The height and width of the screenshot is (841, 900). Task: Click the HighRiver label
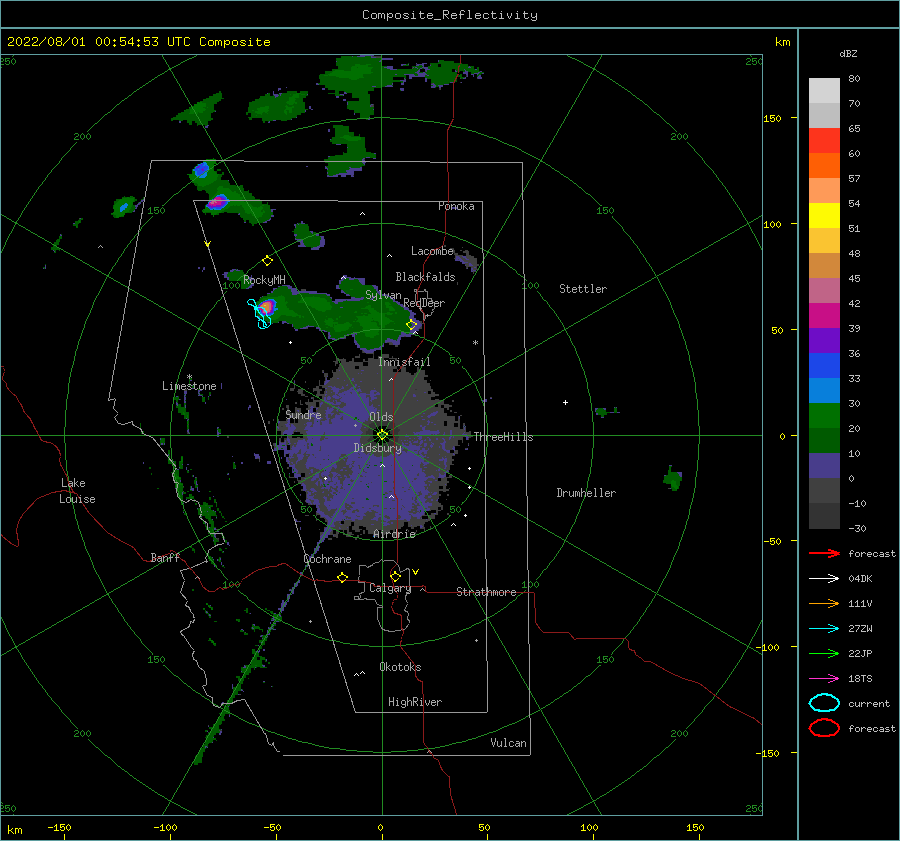coord(415,702)
